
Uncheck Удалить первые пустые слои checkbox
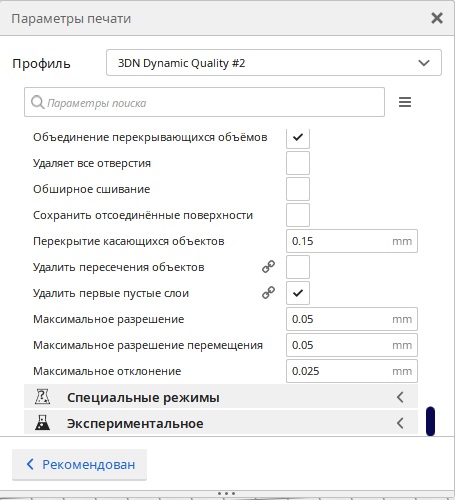pyautogui.click(x=298, y=293)
